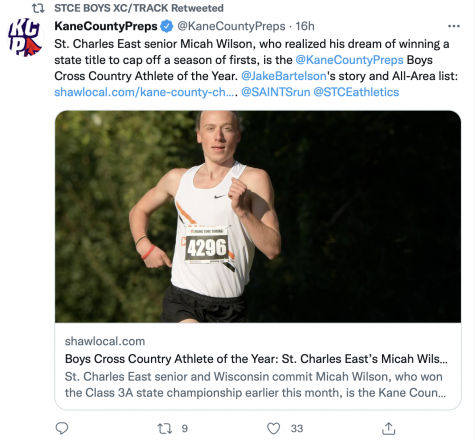Image resolution: width=475 pixels, height=441 pixels.
Task: Open the three-dot more options menu
Action: tap(454, 26)
